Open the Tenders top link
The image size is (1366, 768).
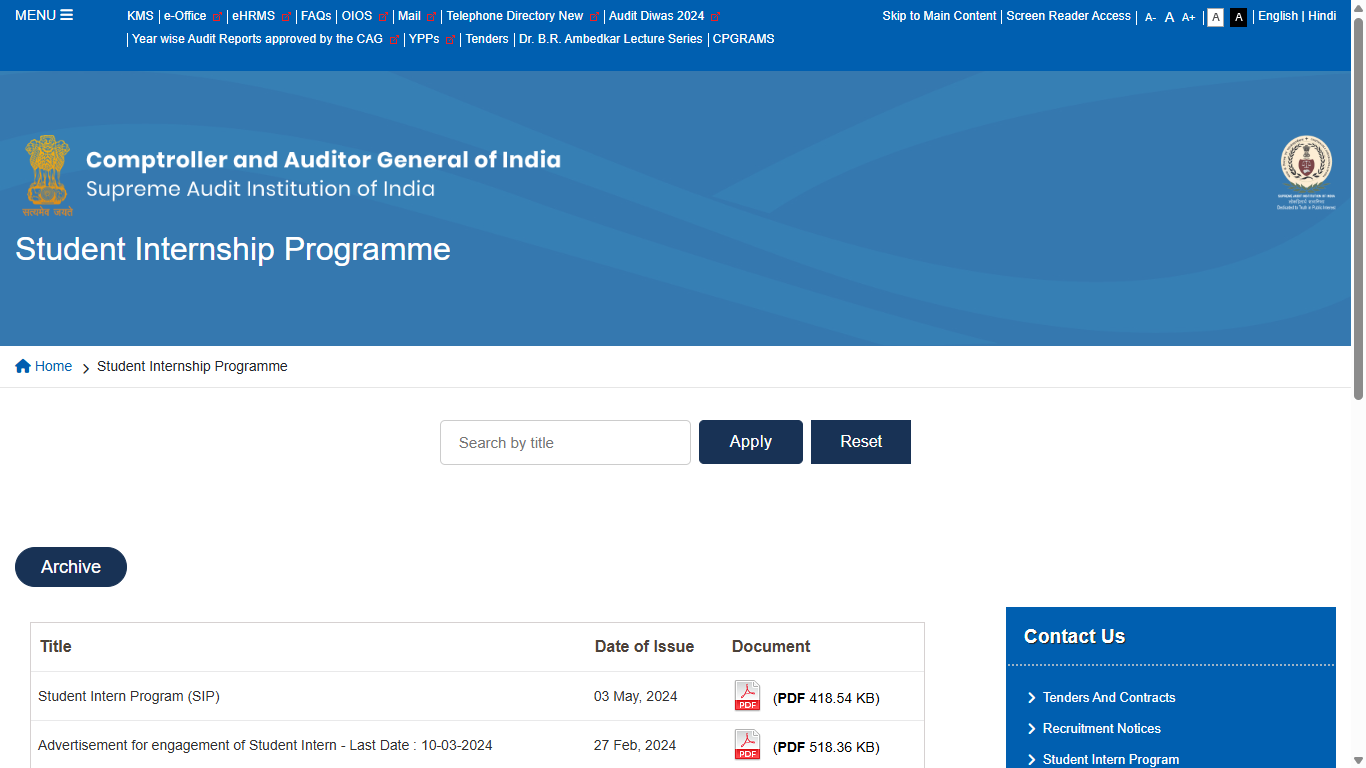click(x=487, y=39)
